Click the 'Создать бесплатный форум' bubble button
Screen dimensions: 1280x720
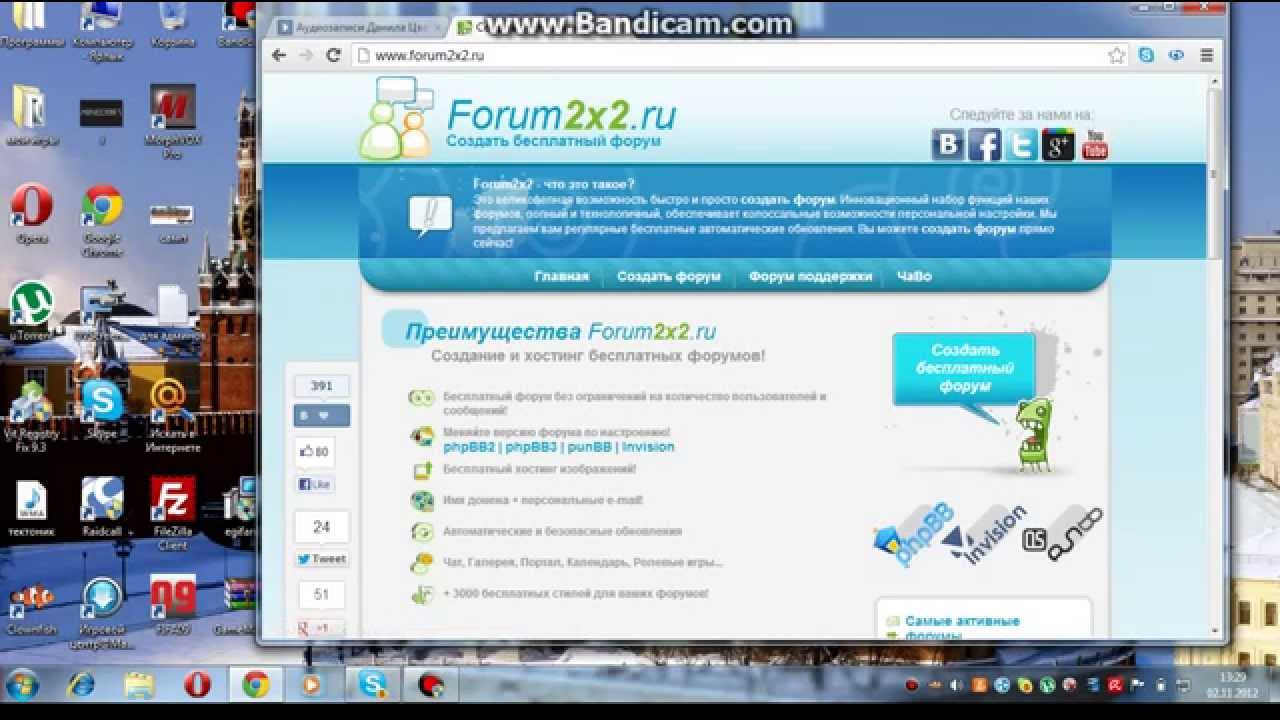click(964, 368)
